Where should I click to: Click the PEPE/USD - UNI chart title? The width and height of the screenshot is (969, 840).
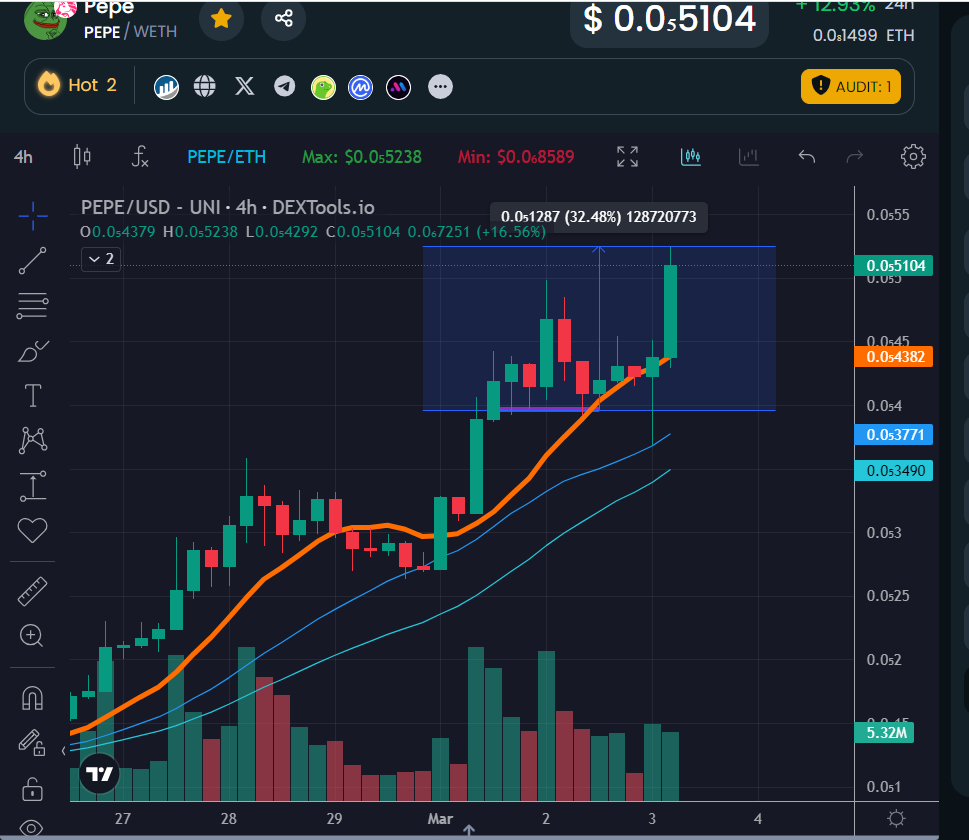point(227,207)
